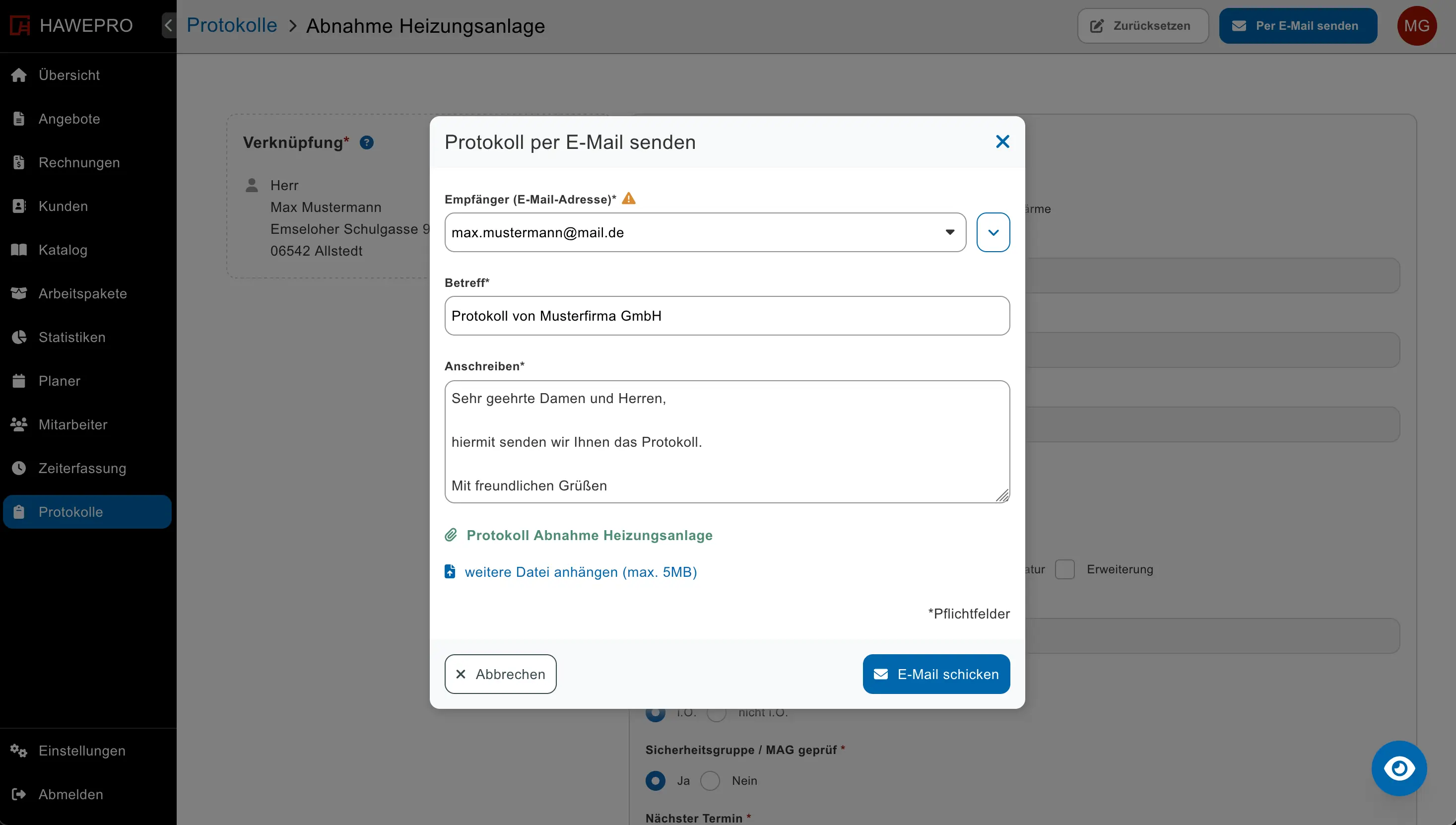This screenshot has height=825, width=1456.
Task: Open the MG user avatar
Action: (1417, 25)
